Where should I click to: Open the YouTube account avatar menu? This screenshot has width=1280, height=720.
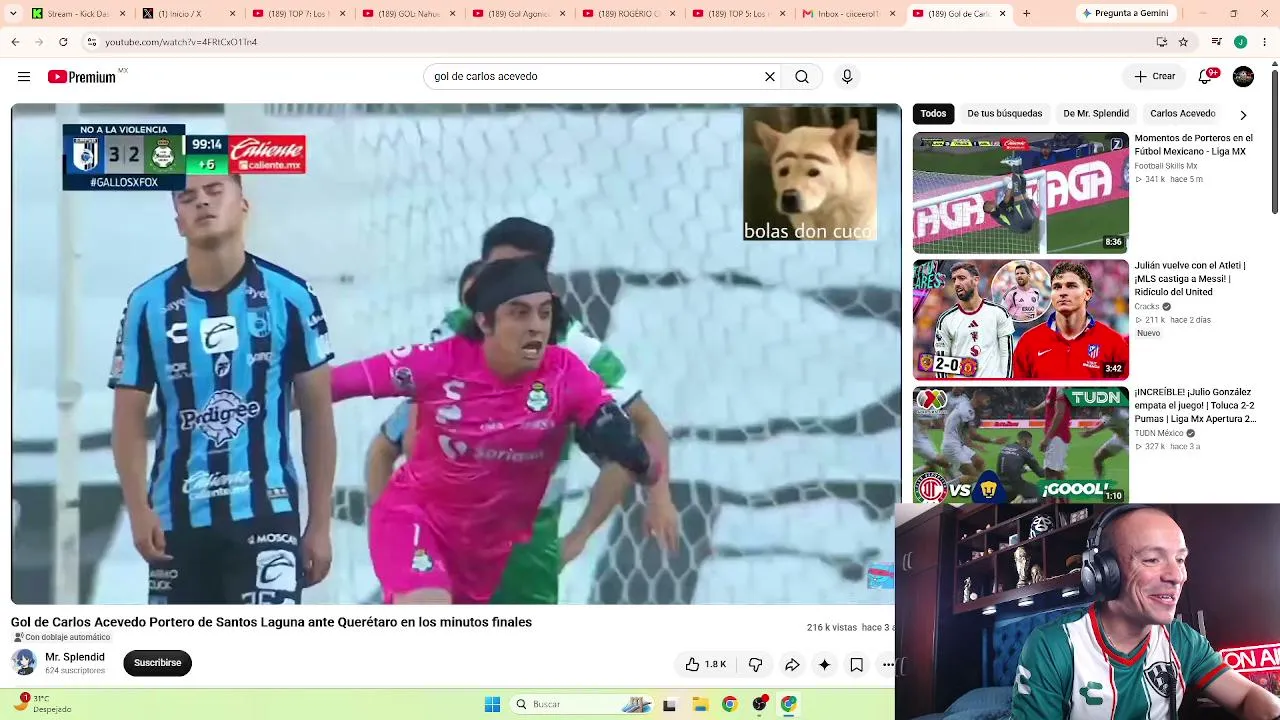click(1243, 76)
